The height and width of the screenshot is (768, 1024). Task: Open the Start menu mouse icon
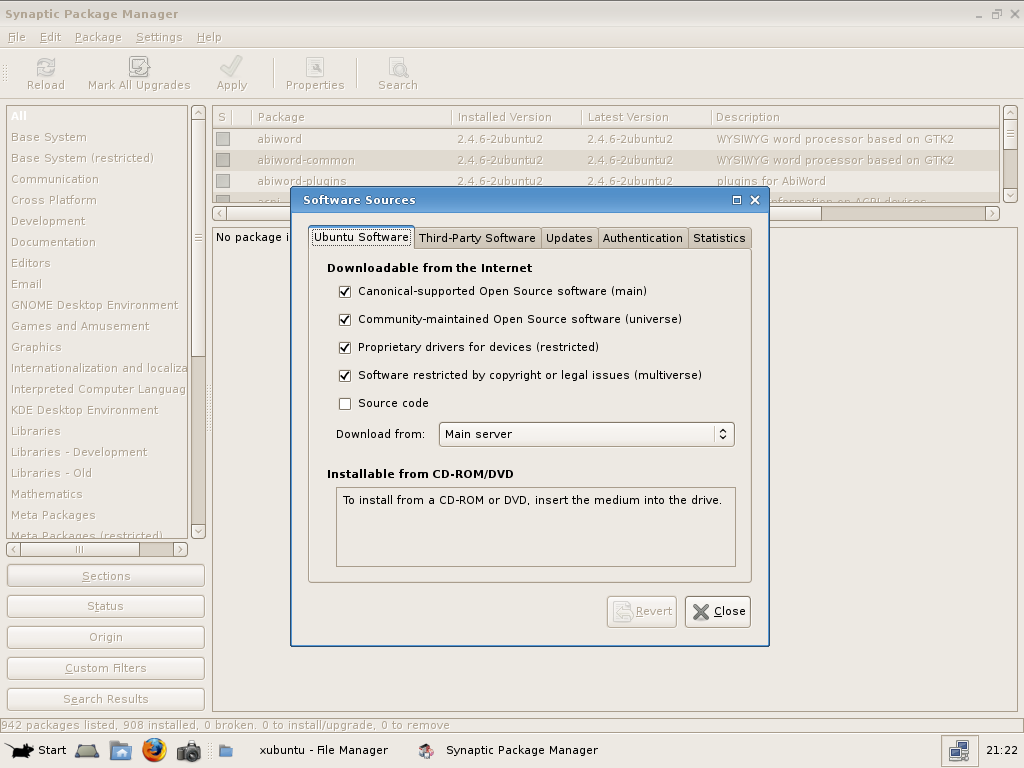(18, 750)
